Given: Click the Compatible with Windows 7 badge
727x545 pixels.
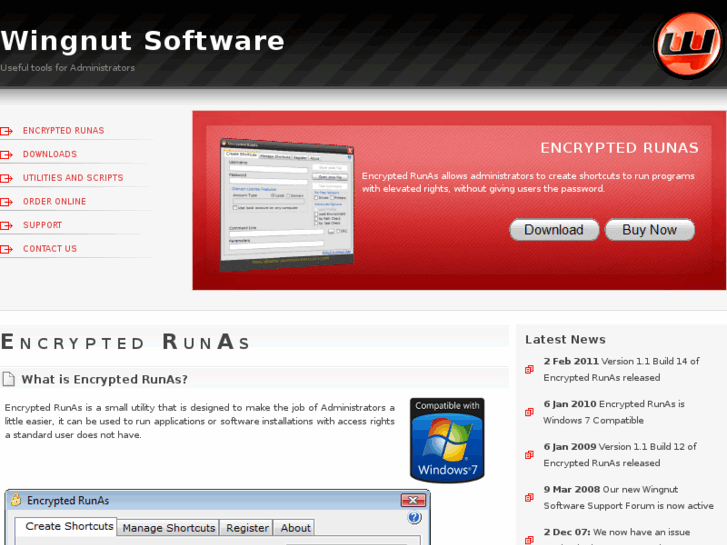Looking at the screenshot, I should [447, 440].
